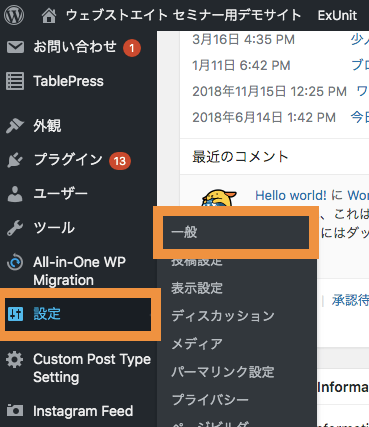Select プライバシー in the settings submenu
The width and height of the screenshot is (369, 427).
[x=210, y=399]
